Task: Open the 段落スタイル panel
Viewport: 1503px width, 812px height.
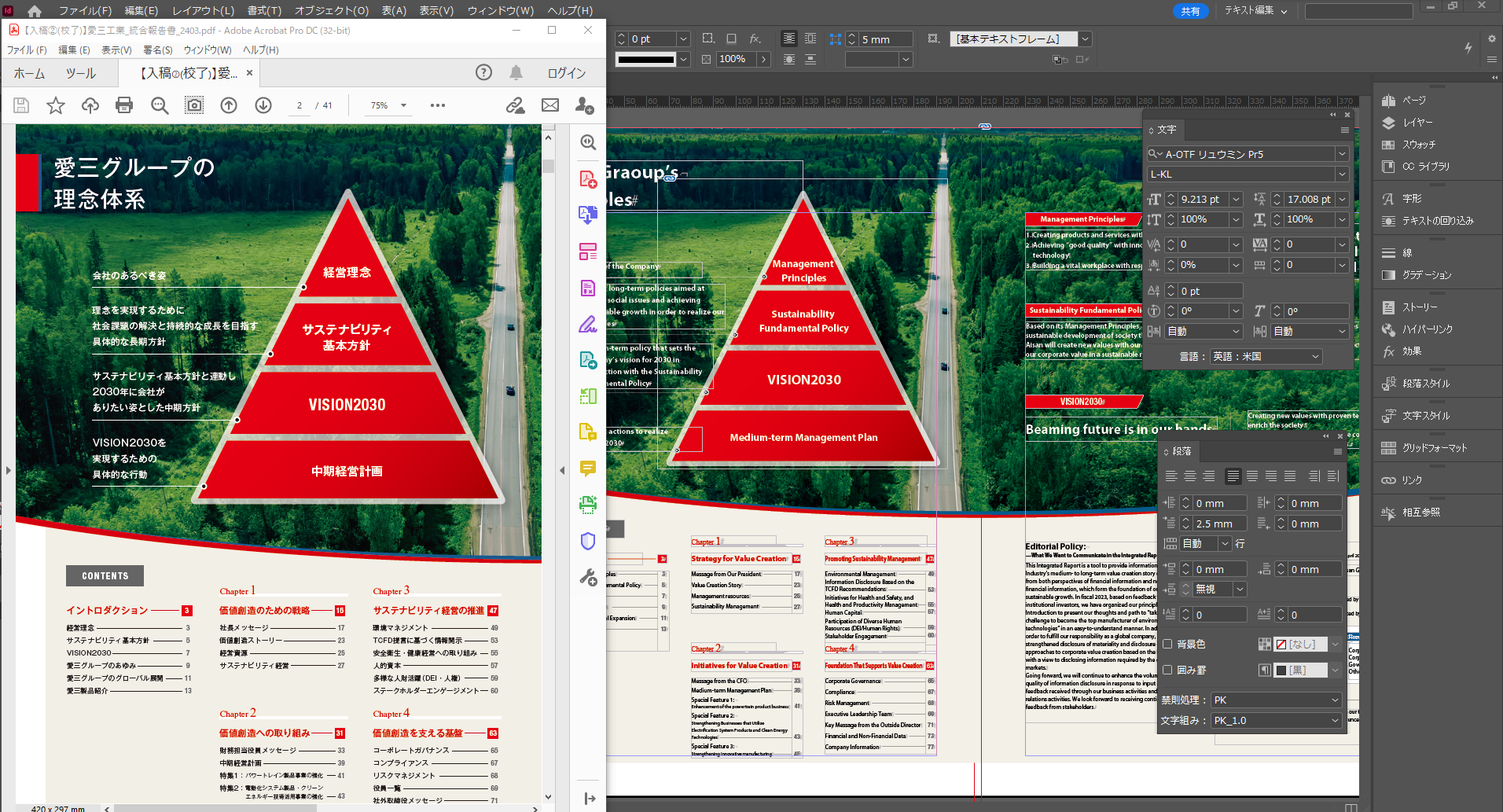Action: point(1417,384)
